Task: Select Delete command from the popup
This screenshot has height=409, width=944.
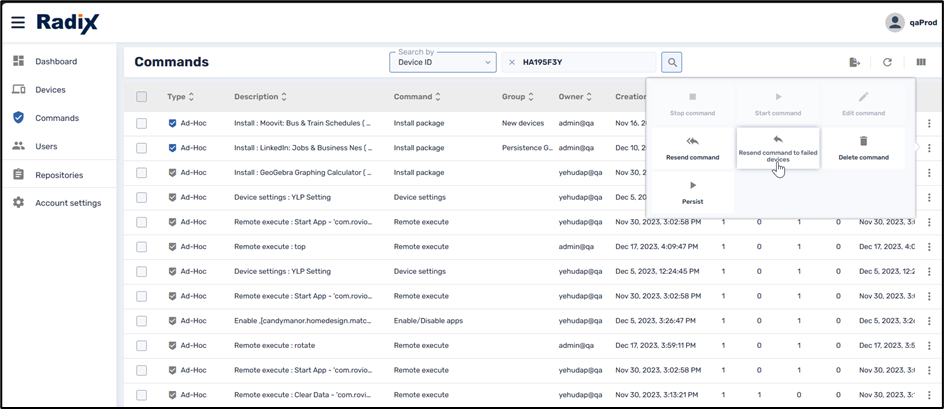Action: click(863, 148)
